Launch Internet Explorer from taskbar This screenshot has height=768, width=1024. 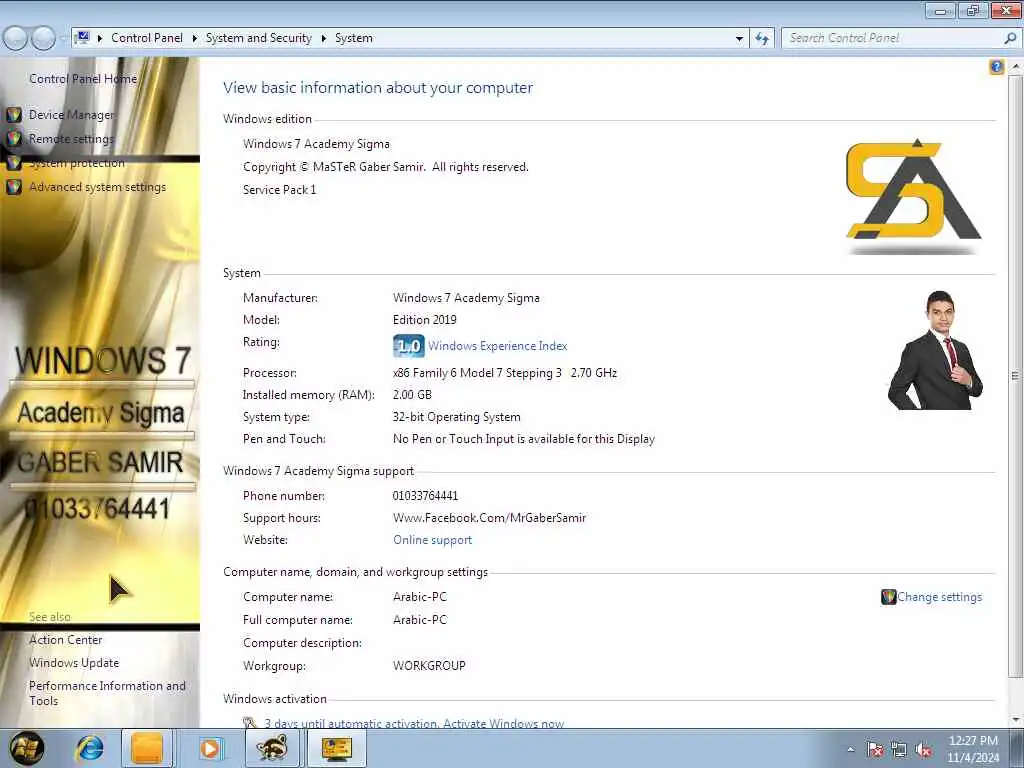[90, 748]
